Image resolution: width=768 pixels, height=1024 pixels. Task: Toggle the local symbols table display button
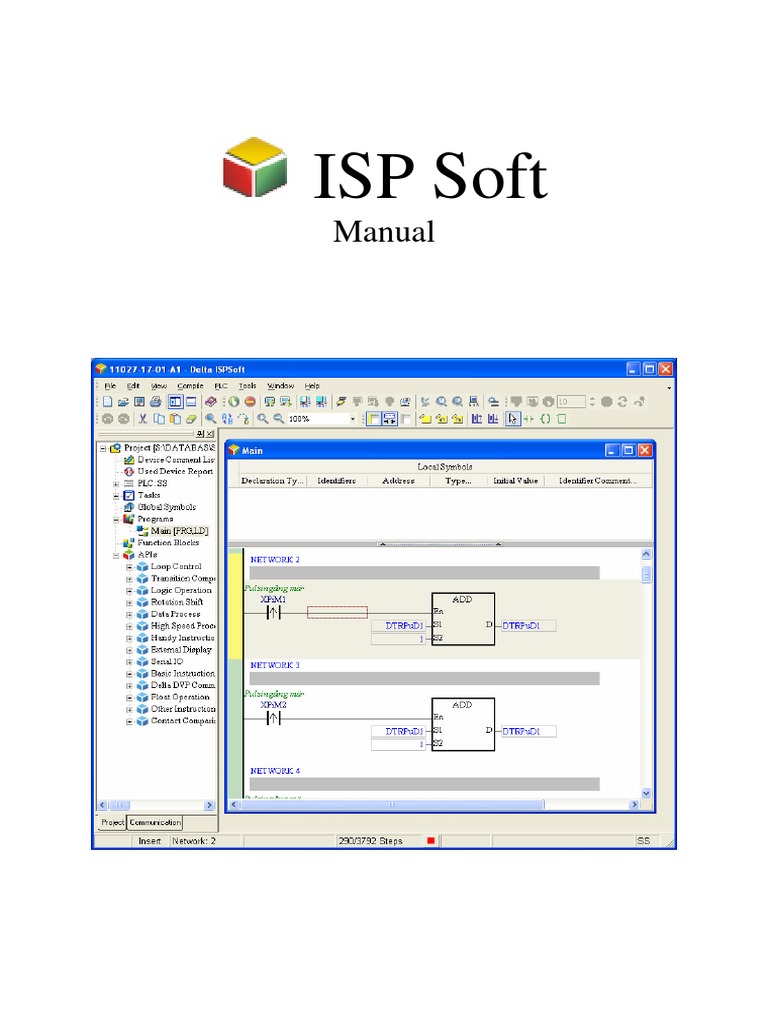(374, 419)
